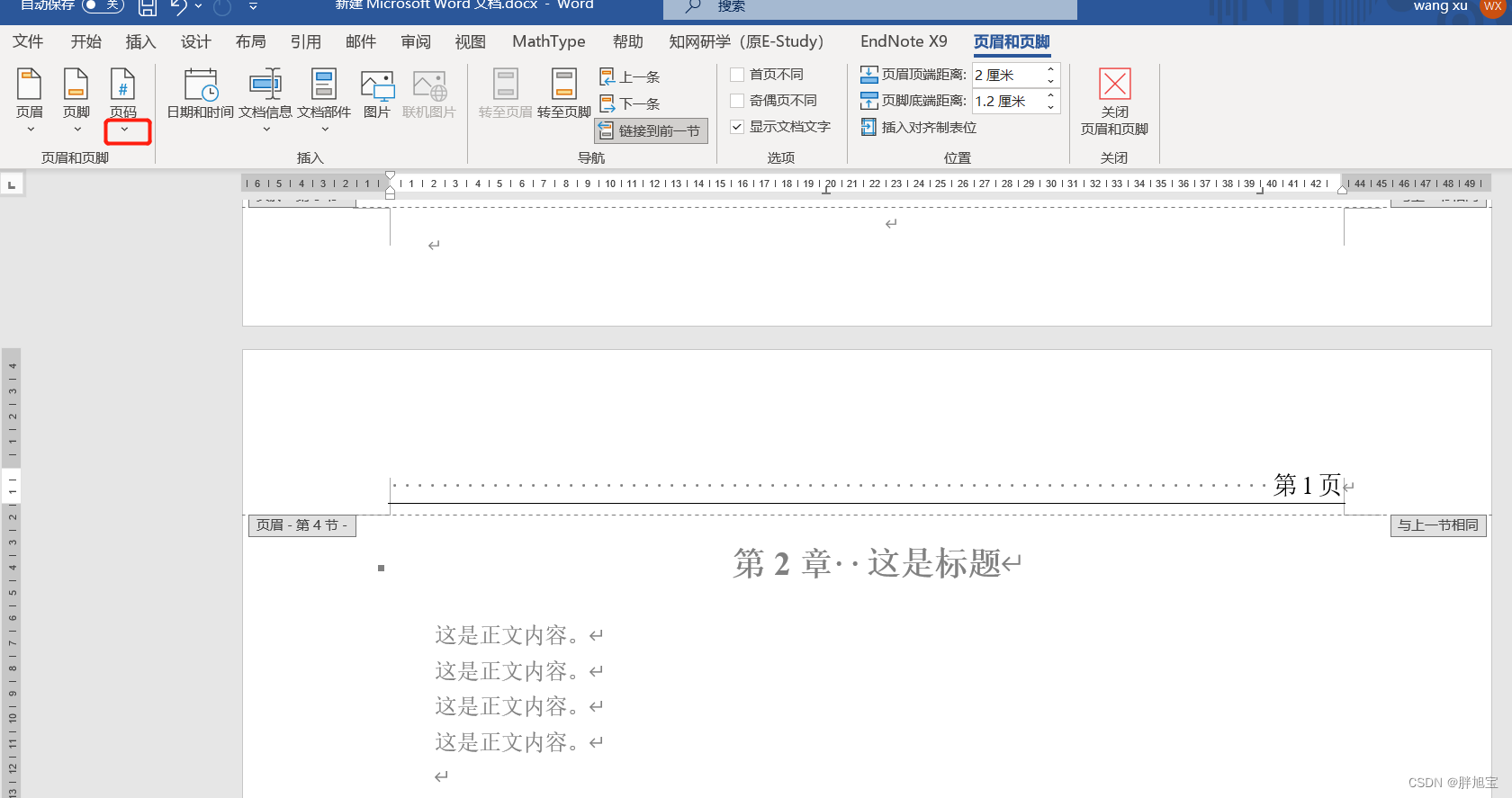Open the Undo history dropdown arrow
The height and width of the screenshot is (798, 1512).
pos(198,6)
